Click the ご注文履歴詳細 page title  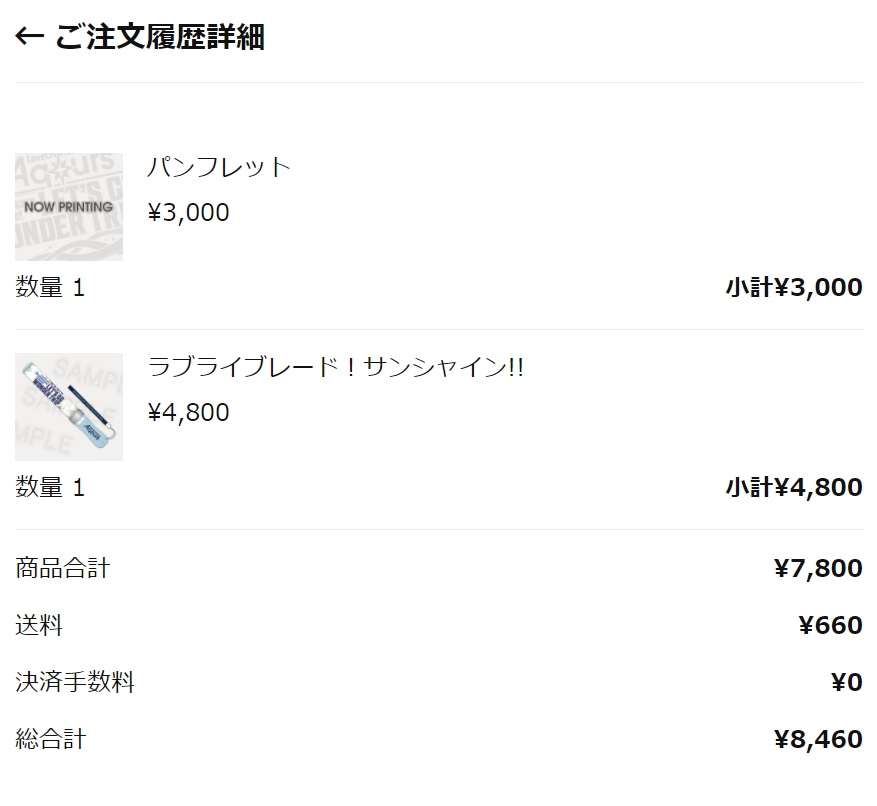coord(159,38)
